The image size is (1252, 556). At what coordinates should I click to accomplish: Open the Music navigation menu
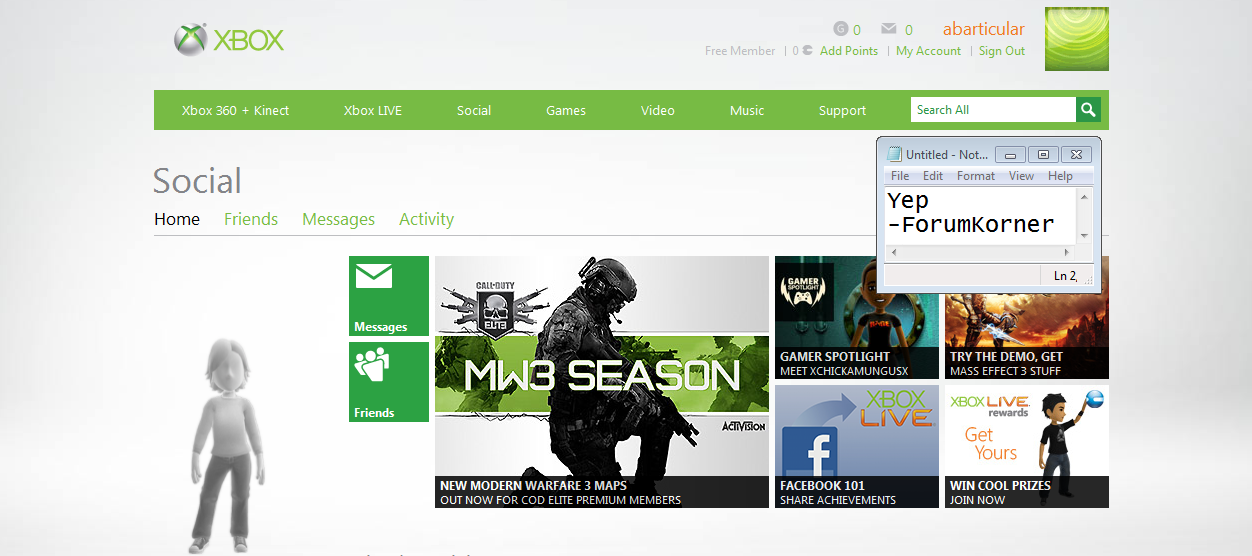click(747, 110)
